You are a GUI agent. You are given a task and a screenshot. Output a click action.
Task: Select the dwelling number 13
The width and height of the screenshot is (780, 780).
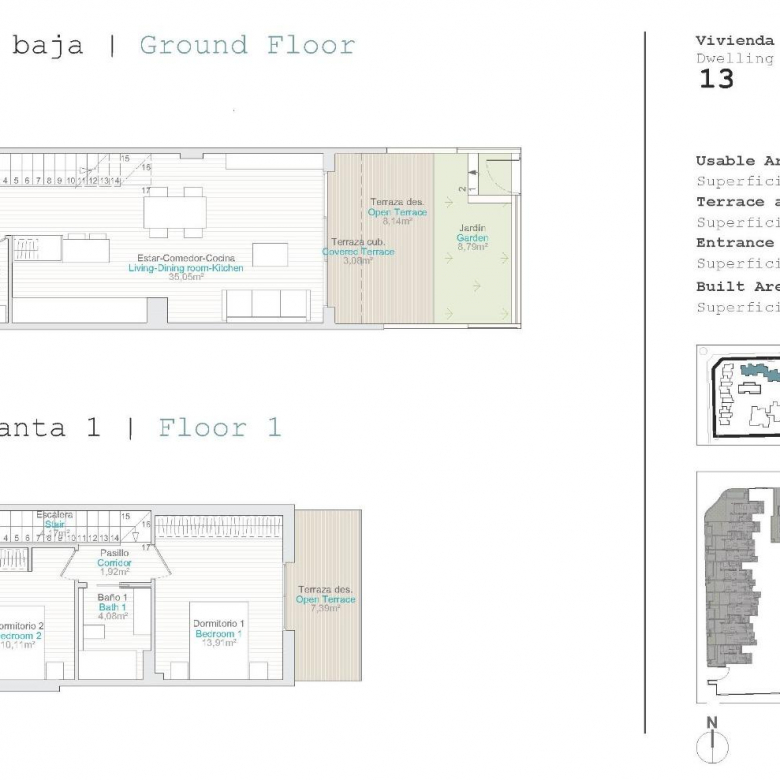pos(716,80)
